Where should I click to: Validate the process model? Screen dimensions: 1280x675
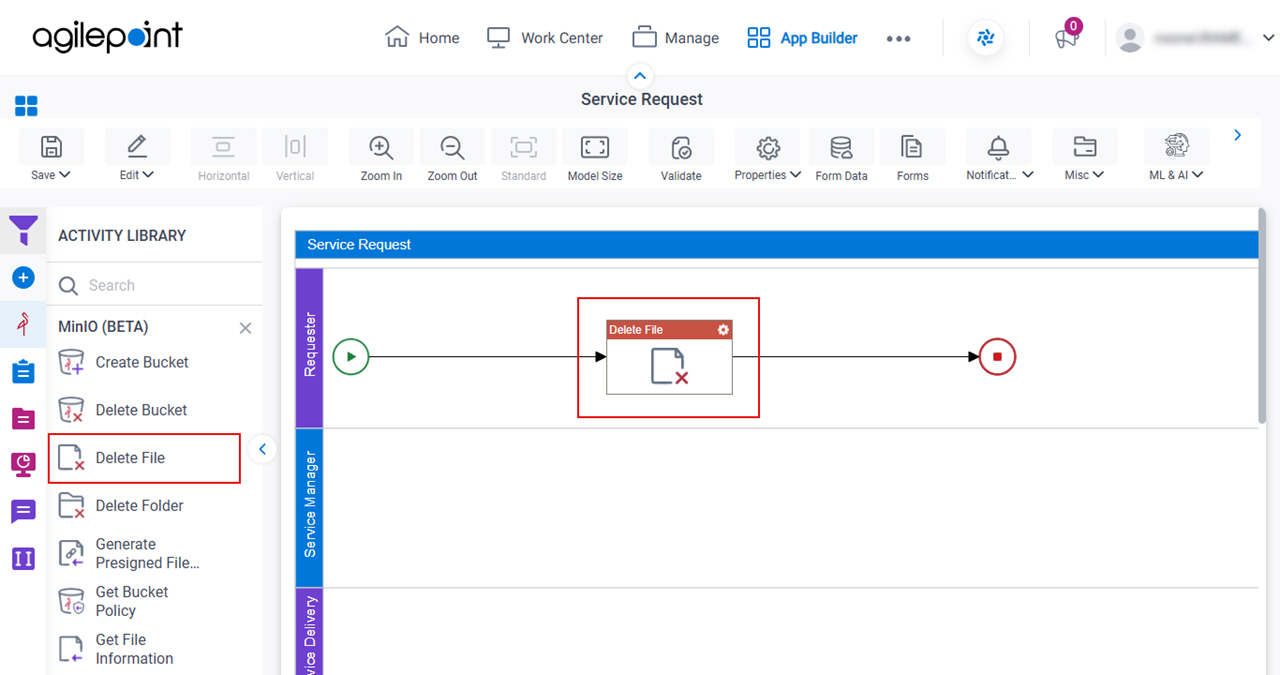tap(681, 148)
